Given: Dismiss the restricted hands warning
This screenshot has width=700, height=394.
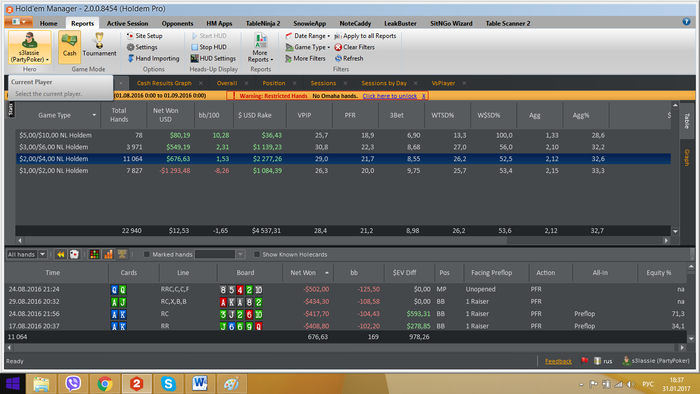Looking at the screenshot, I should click(x=424, y=96).
